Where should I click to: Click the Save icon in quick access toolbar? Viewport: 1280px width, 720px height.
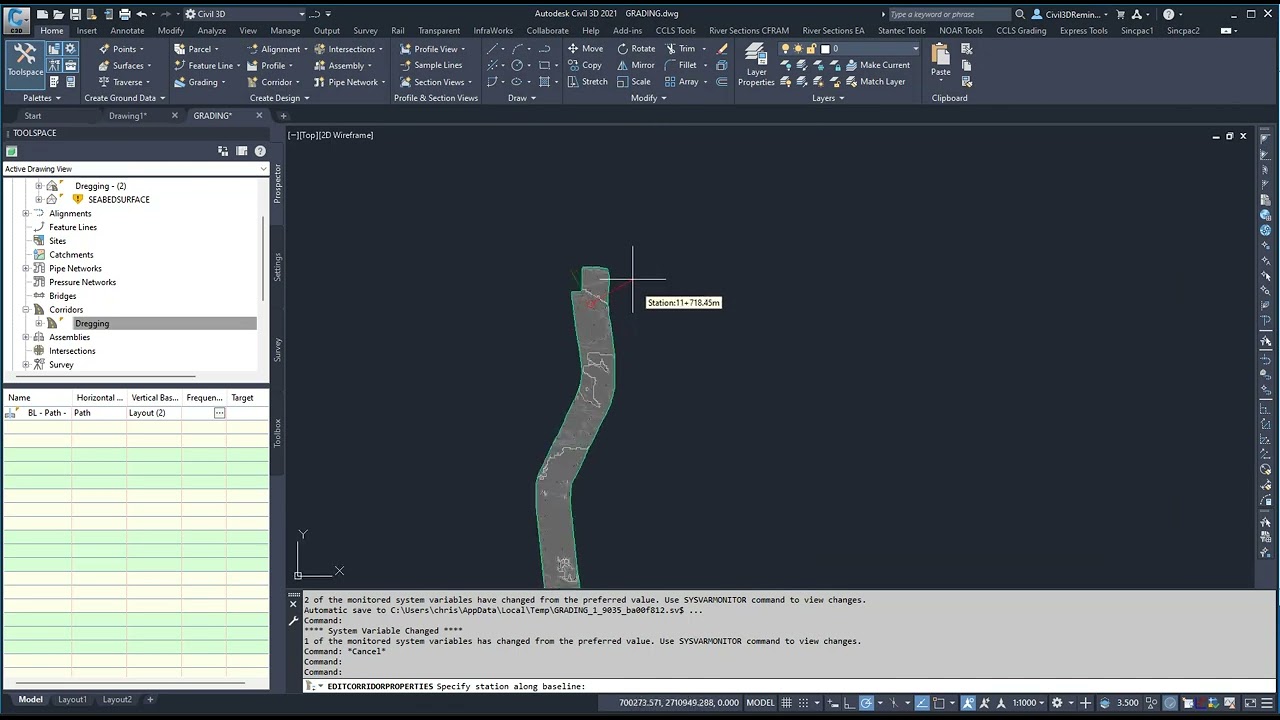pos(75,14)
